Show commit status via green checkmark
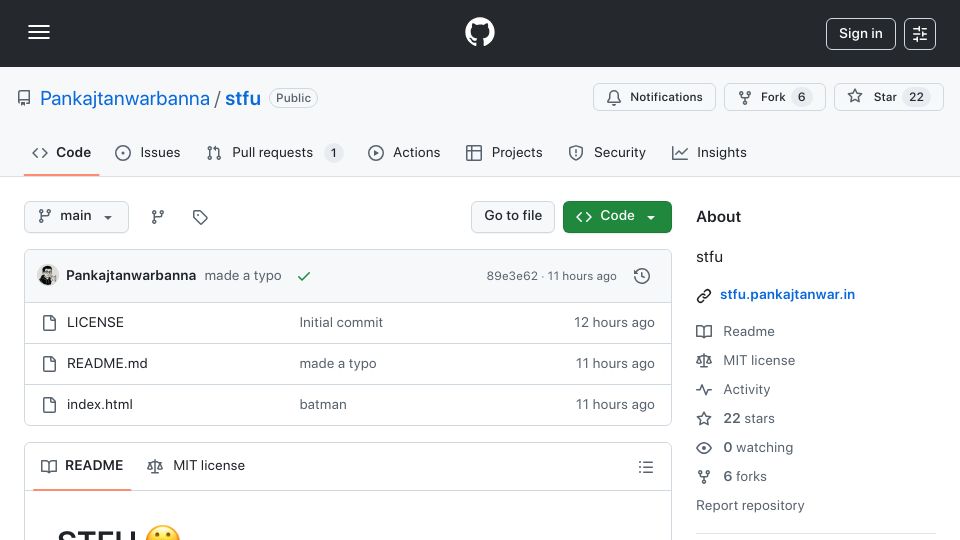The height and width of the screenshot is (540, 960). pos(304,276)
